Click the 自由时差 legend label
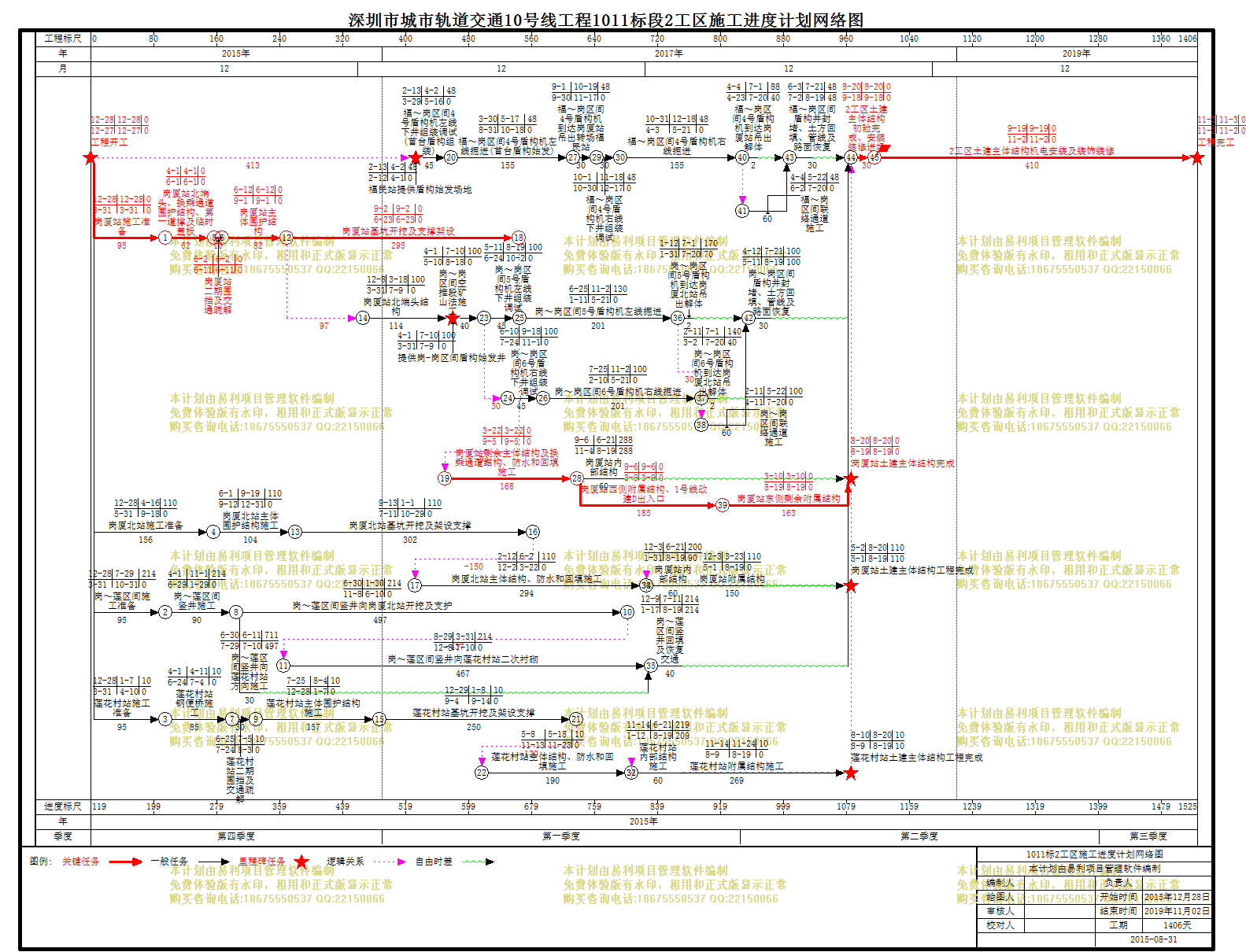The width and height of the screenshot is (1246, 952). tap(434, 862)
